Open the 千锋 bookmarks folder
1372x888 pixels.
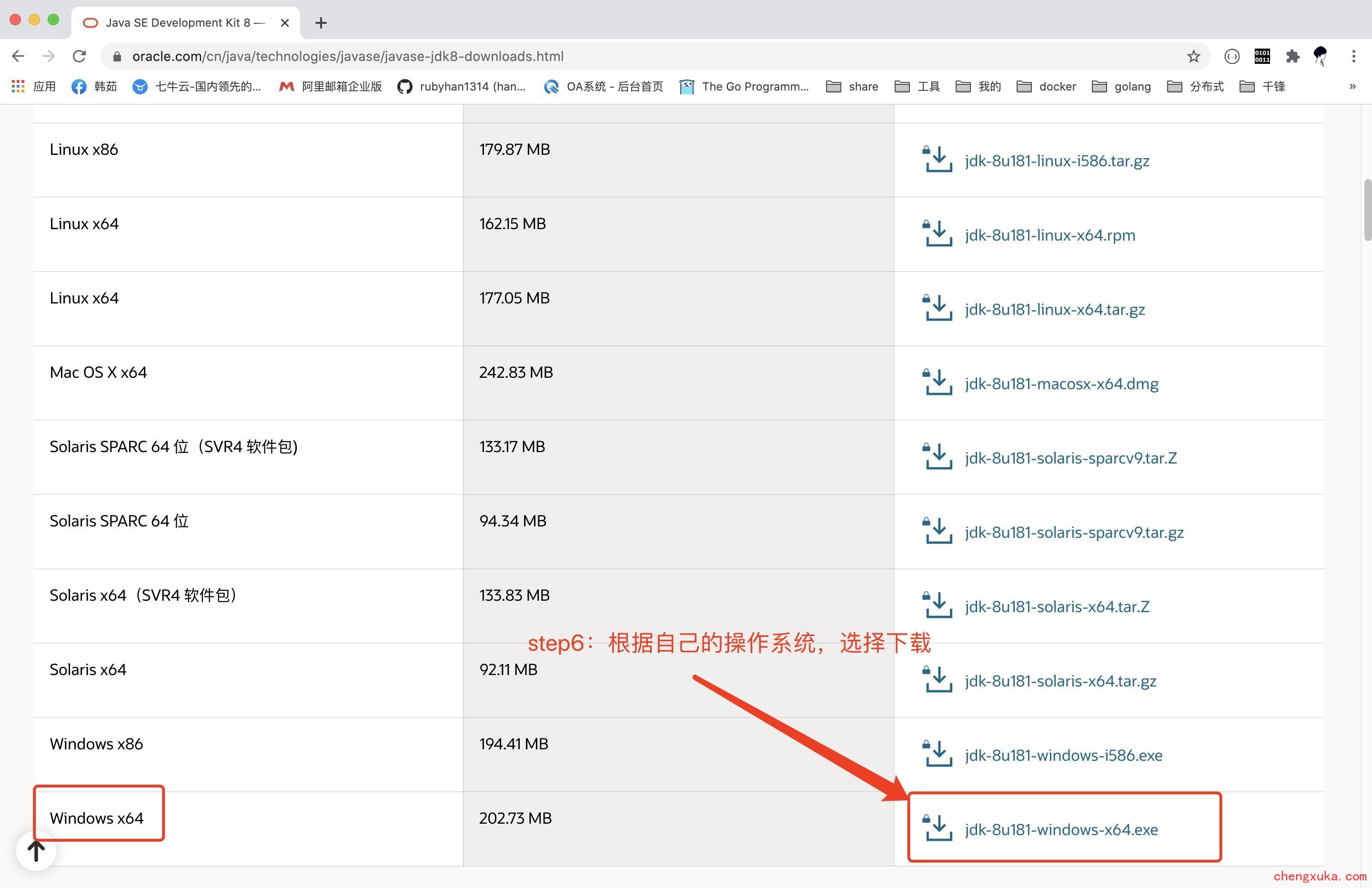tap(1262, 87)
